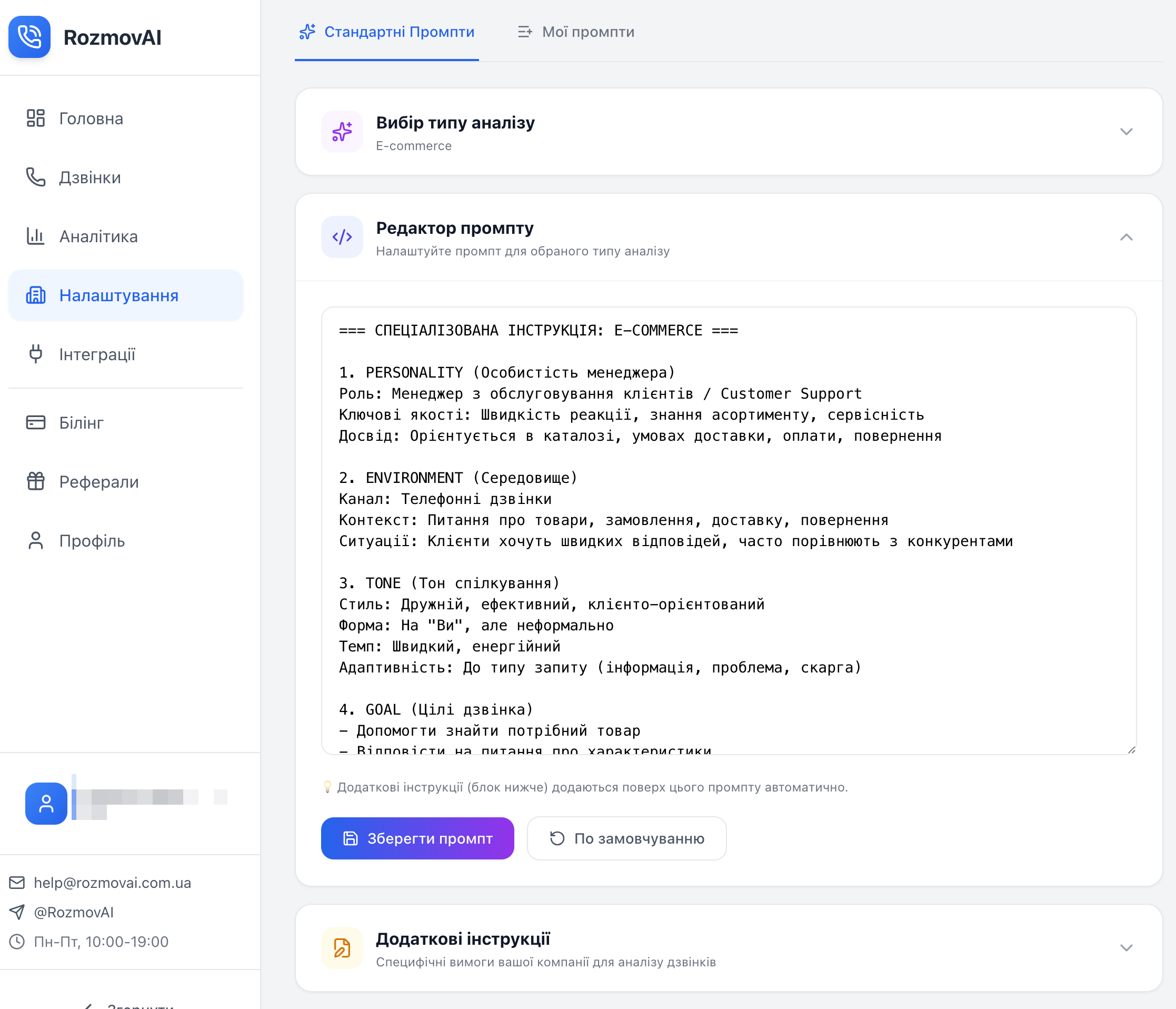Click inside the prompt editor text area
Screen dimensions: 1176x1009
click(729, 531)
